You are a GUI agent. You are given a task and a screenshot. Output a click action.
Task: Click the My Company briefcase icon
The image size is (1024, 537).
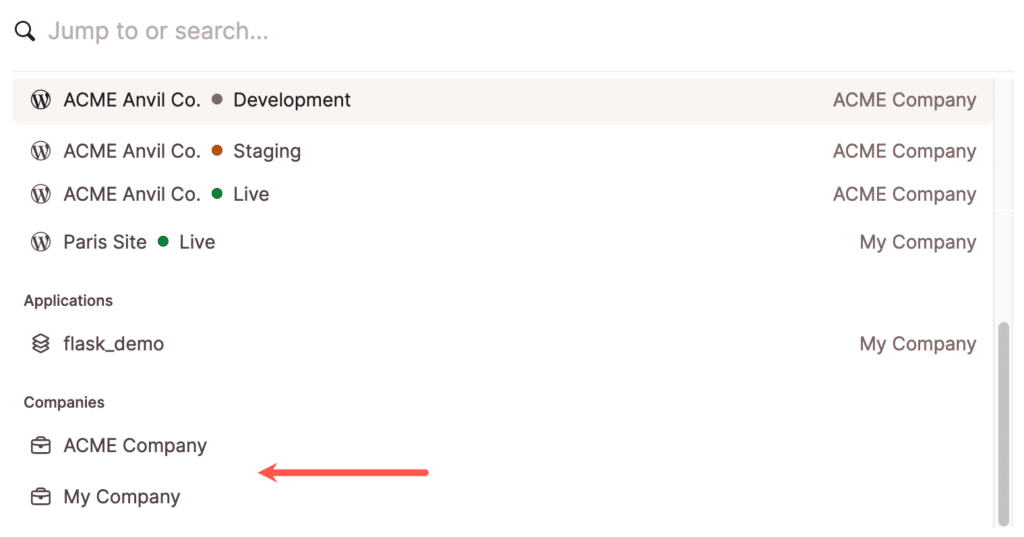point(41,497)
